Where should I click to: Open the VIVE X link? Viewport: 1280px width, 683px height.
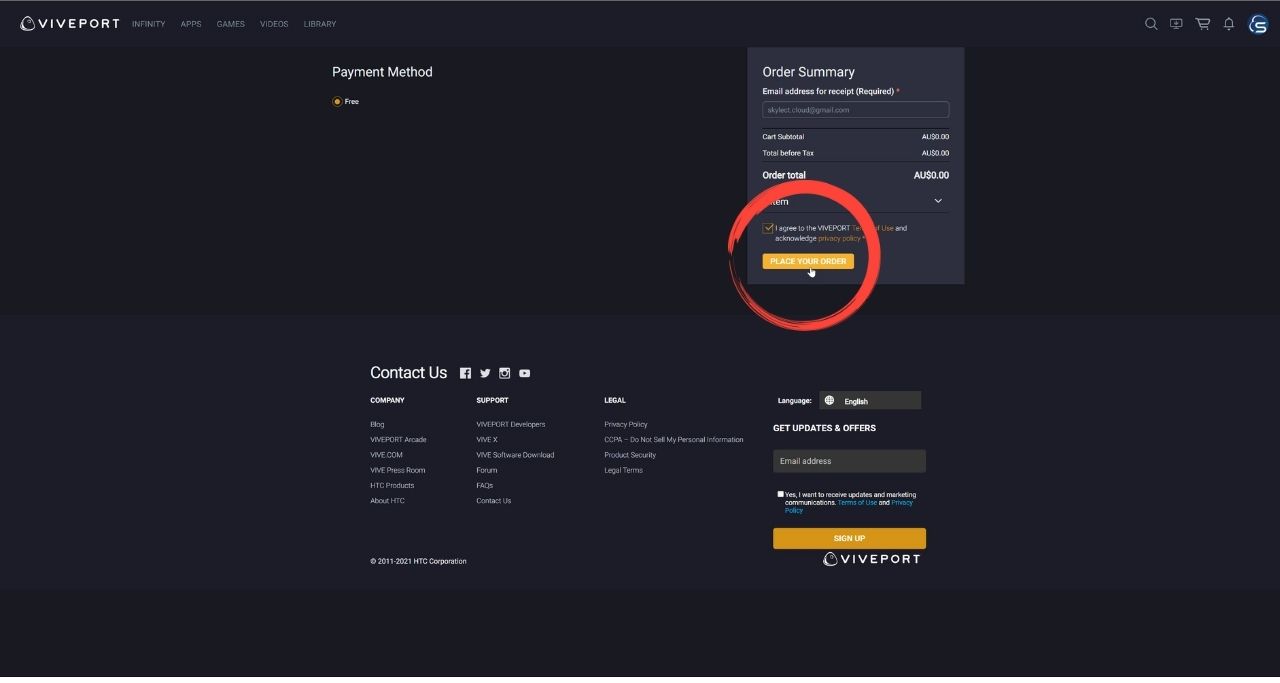point(487,440)
